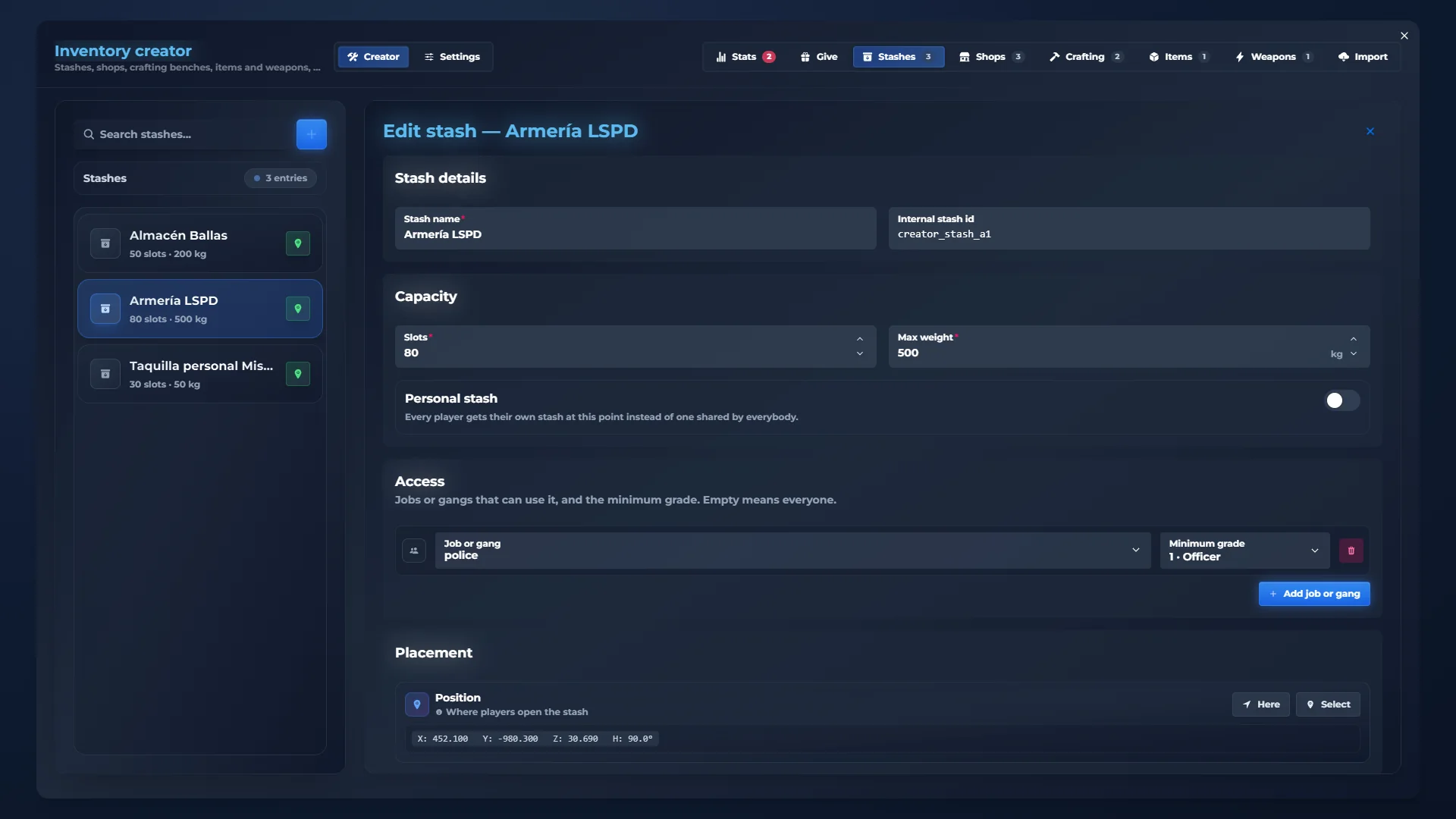
Task: Decrease Max weight with down arrow
Action: coord(1354,354)
